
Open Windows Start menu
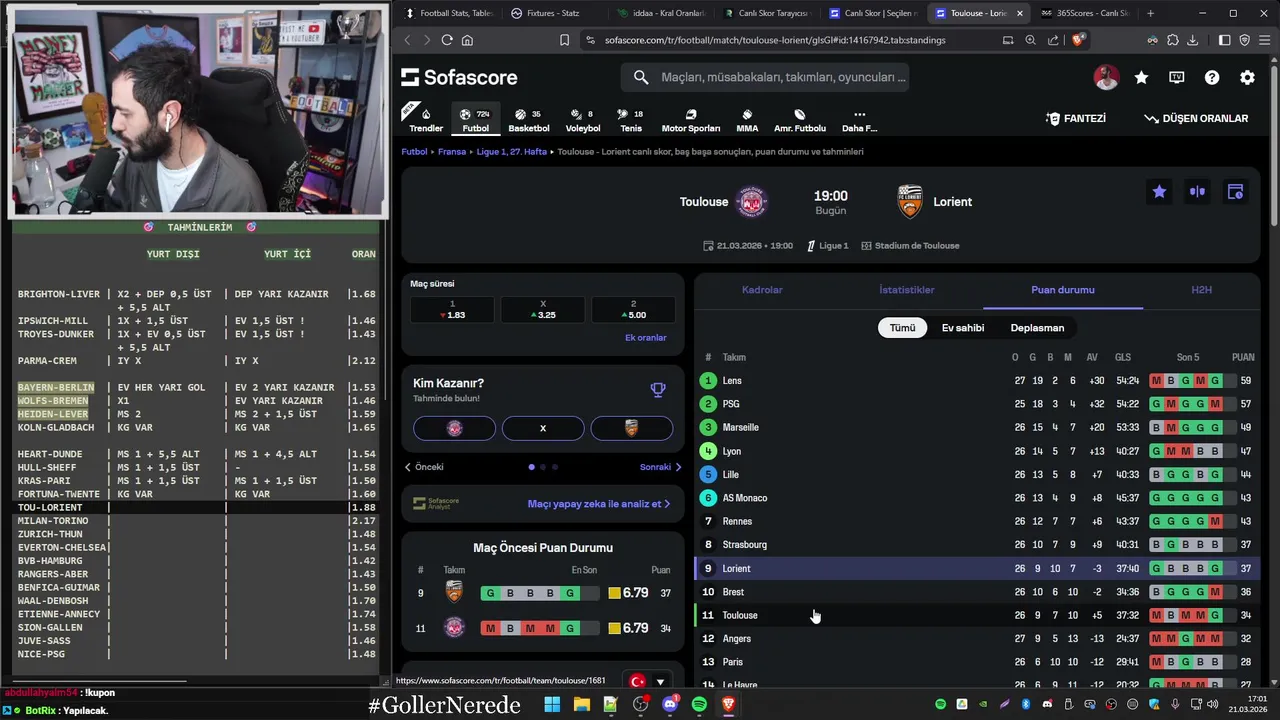tap(552, 704)
